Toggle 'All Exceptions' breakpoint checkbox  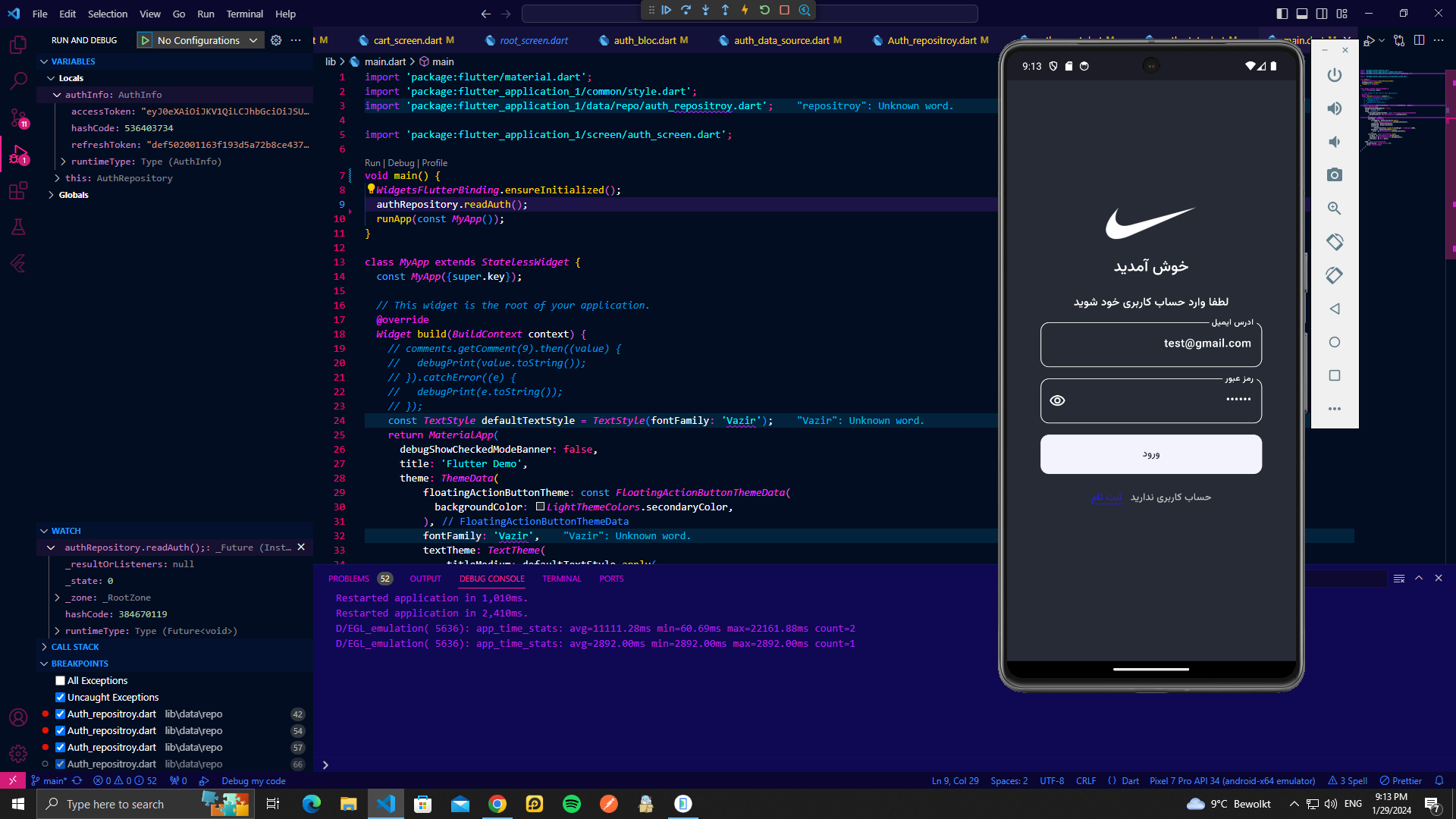coord(60,680)
